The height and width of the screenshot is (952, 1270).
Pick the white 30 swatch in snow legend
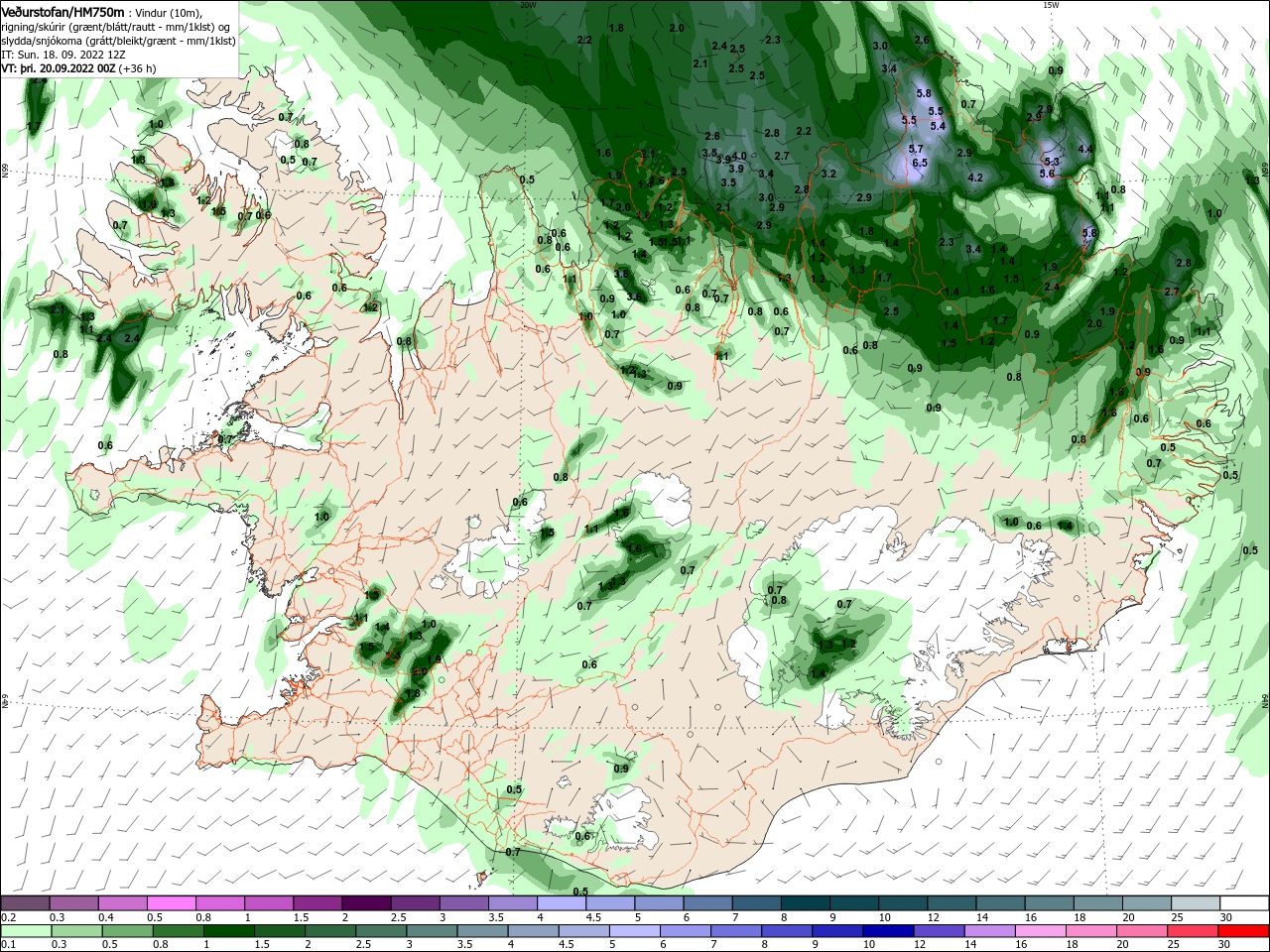(x=1244, y=903)
